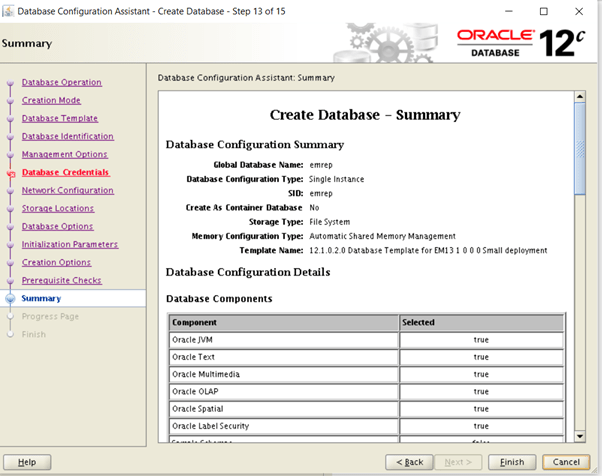This screenshot has height=476, width=602.
Task: Click the Database Operation step link
Action: 61,82
